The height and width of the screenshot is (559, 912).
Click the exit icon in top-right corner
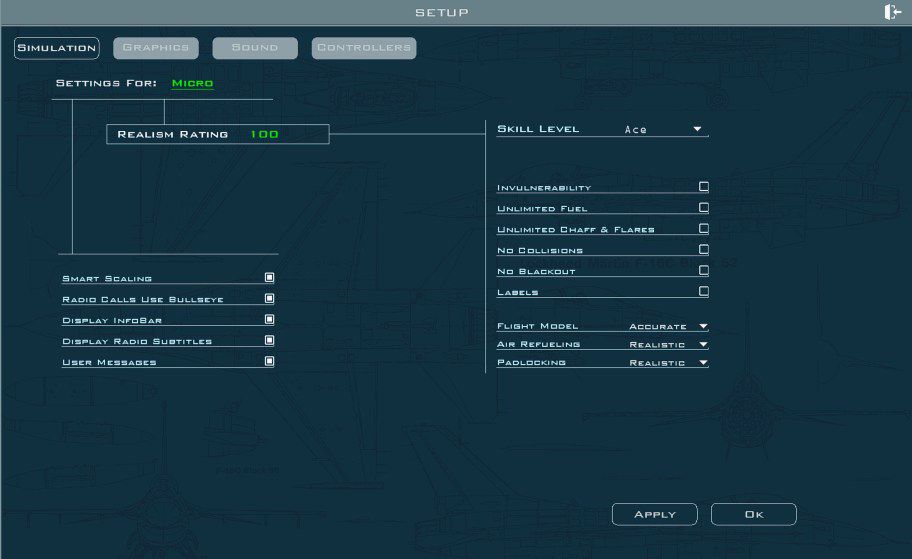click(x=893, y=12)
